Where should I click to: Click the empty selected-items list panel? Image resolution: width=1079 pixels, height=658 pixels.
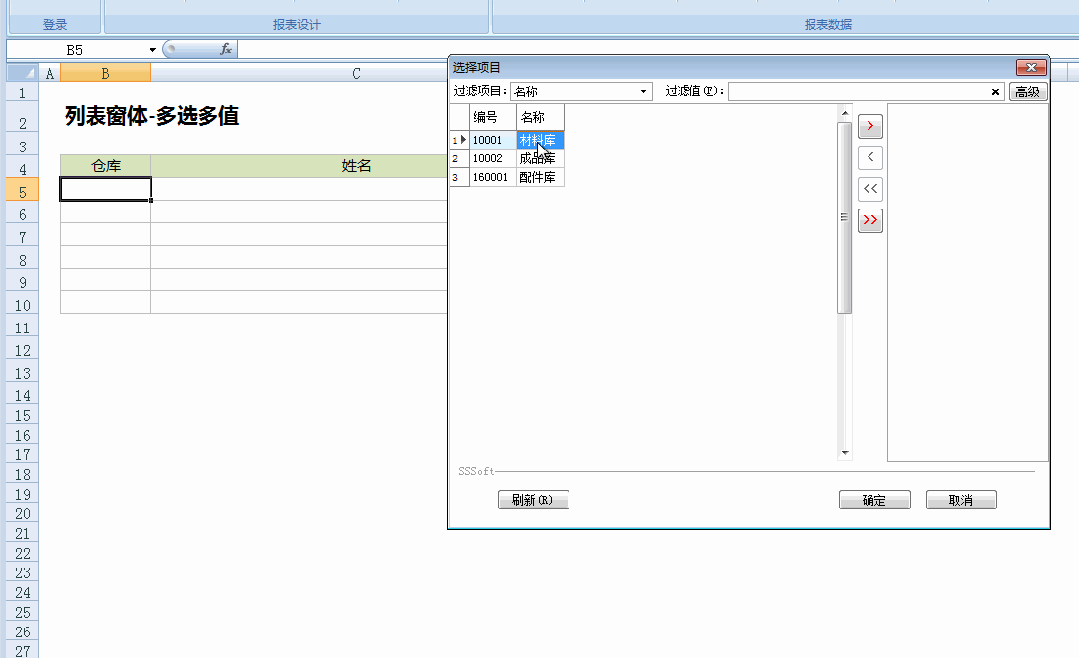click(x=968, y=282)
